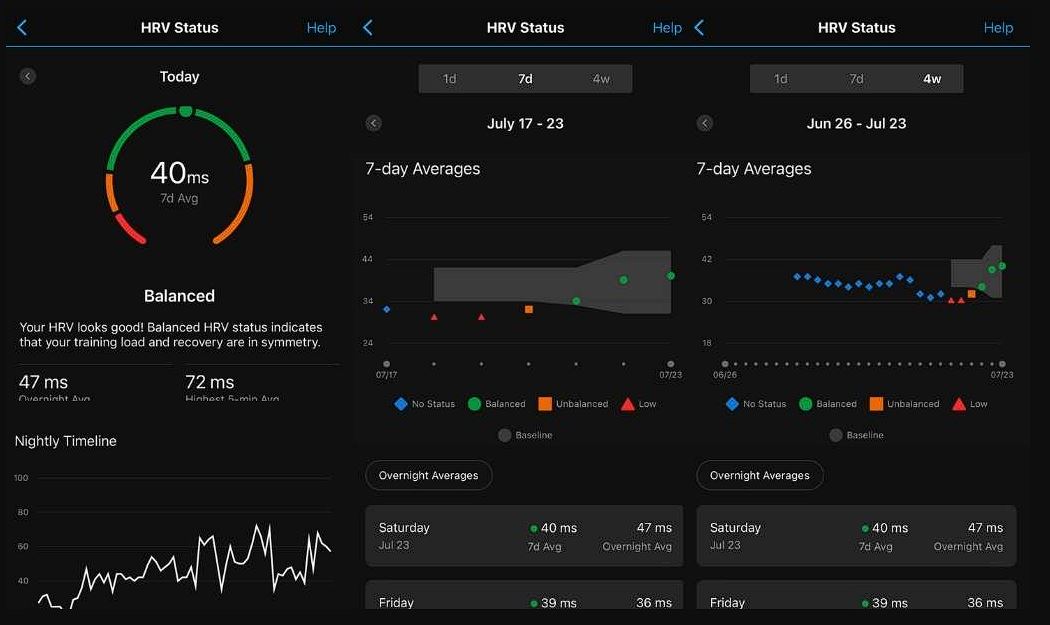The width and height of the screenshot is (1050, 625).
Task: Tap green marker atop the HRV gauge
Action: coord(185,111)
